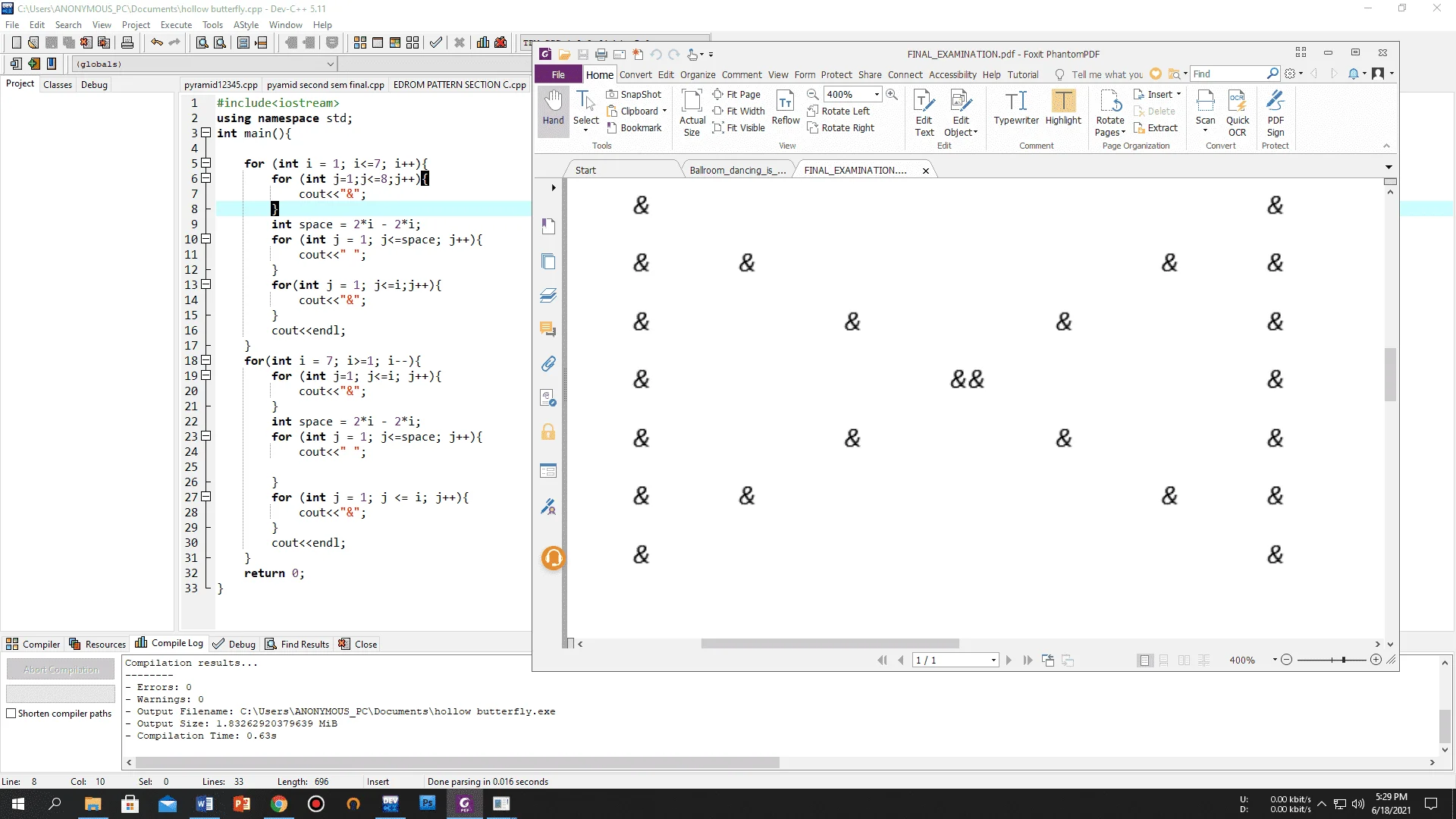Click the Windows Start button
The image size is (1456, 819).
click(18, 804)
